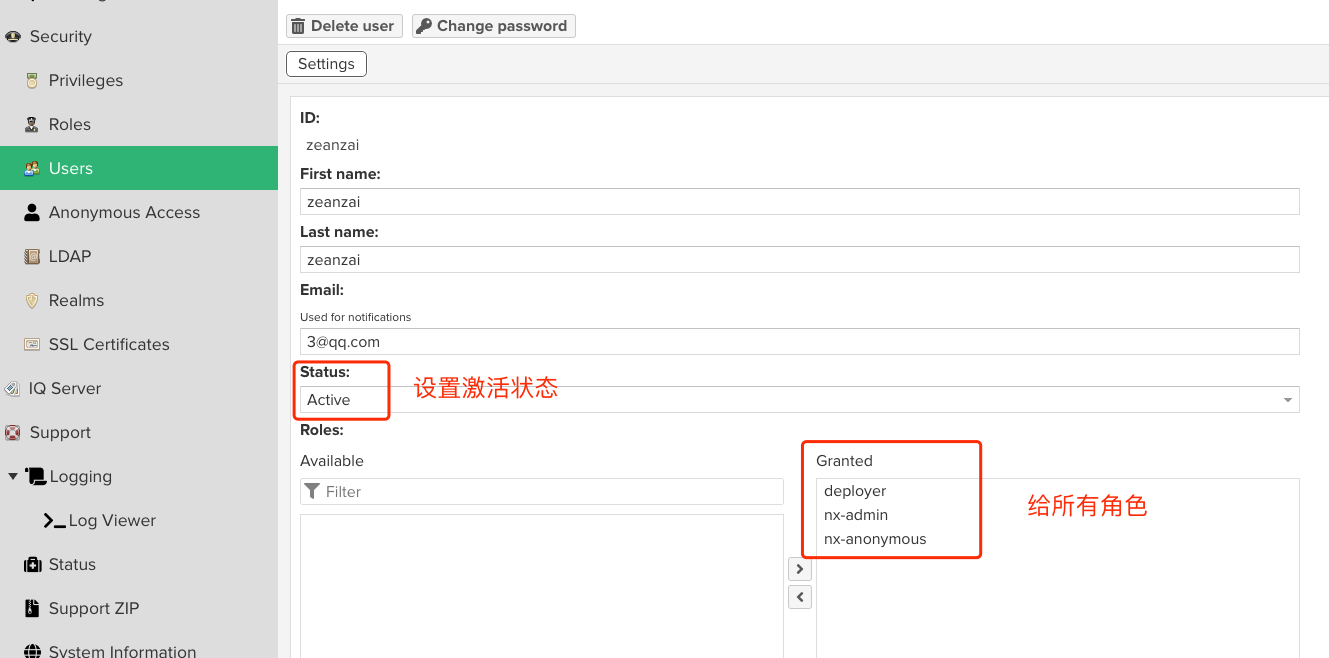Open Anonymous Access settings
This screenshot has height=658, width=1329.
(x=124, y=212)
